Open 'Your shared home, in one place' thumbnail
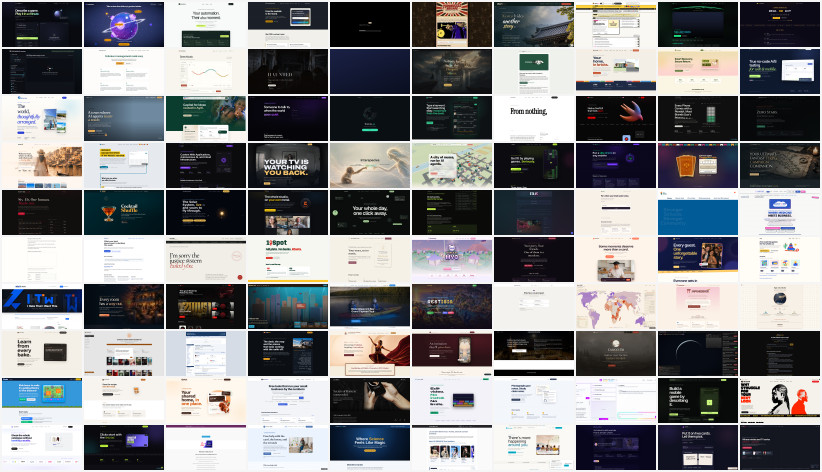This screenshot has width=822, height=472. (x=206, y=401)
